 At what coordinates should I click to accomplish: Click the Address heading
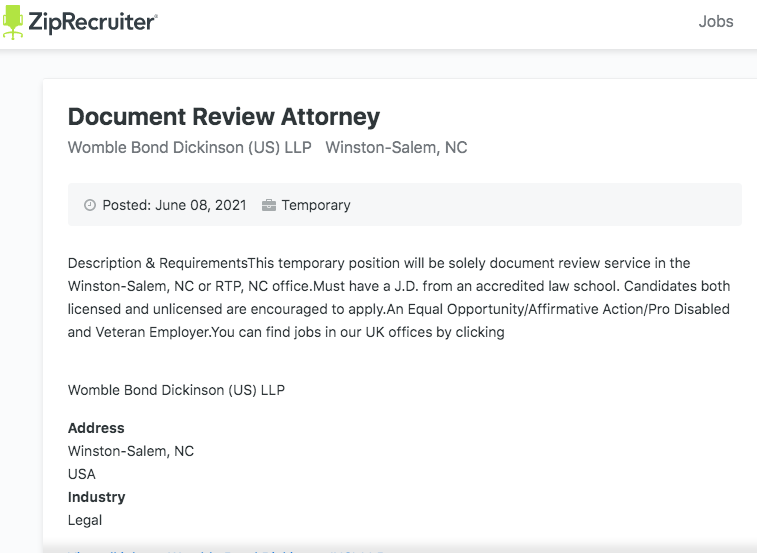(96, 428)
